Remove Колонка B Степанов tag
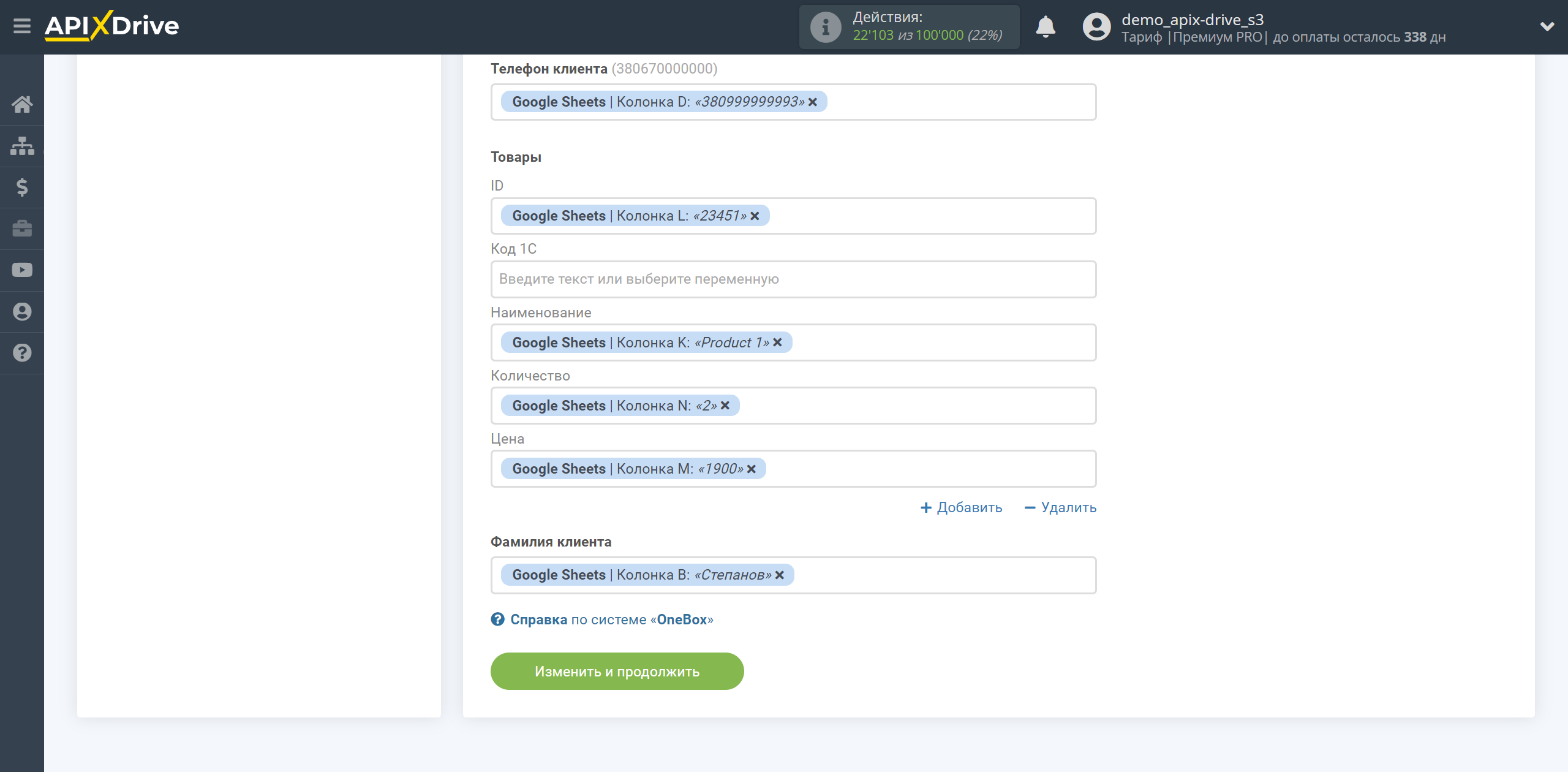 tap(780, 575)
